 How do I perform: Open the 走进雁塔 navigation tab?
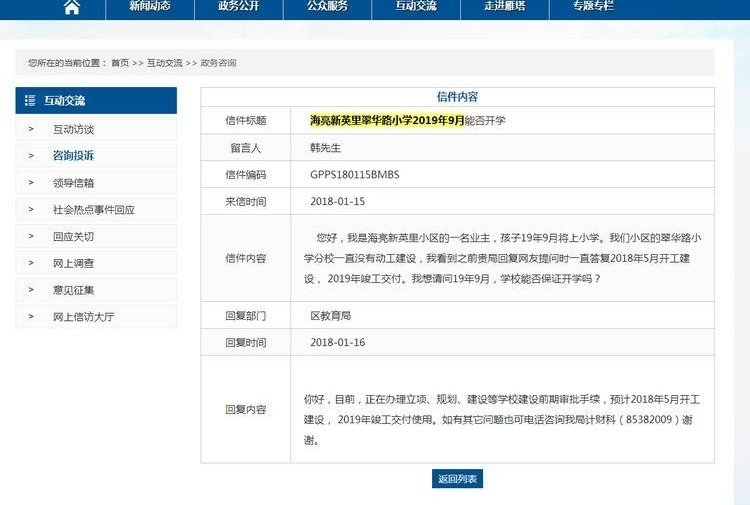(505, 6)
